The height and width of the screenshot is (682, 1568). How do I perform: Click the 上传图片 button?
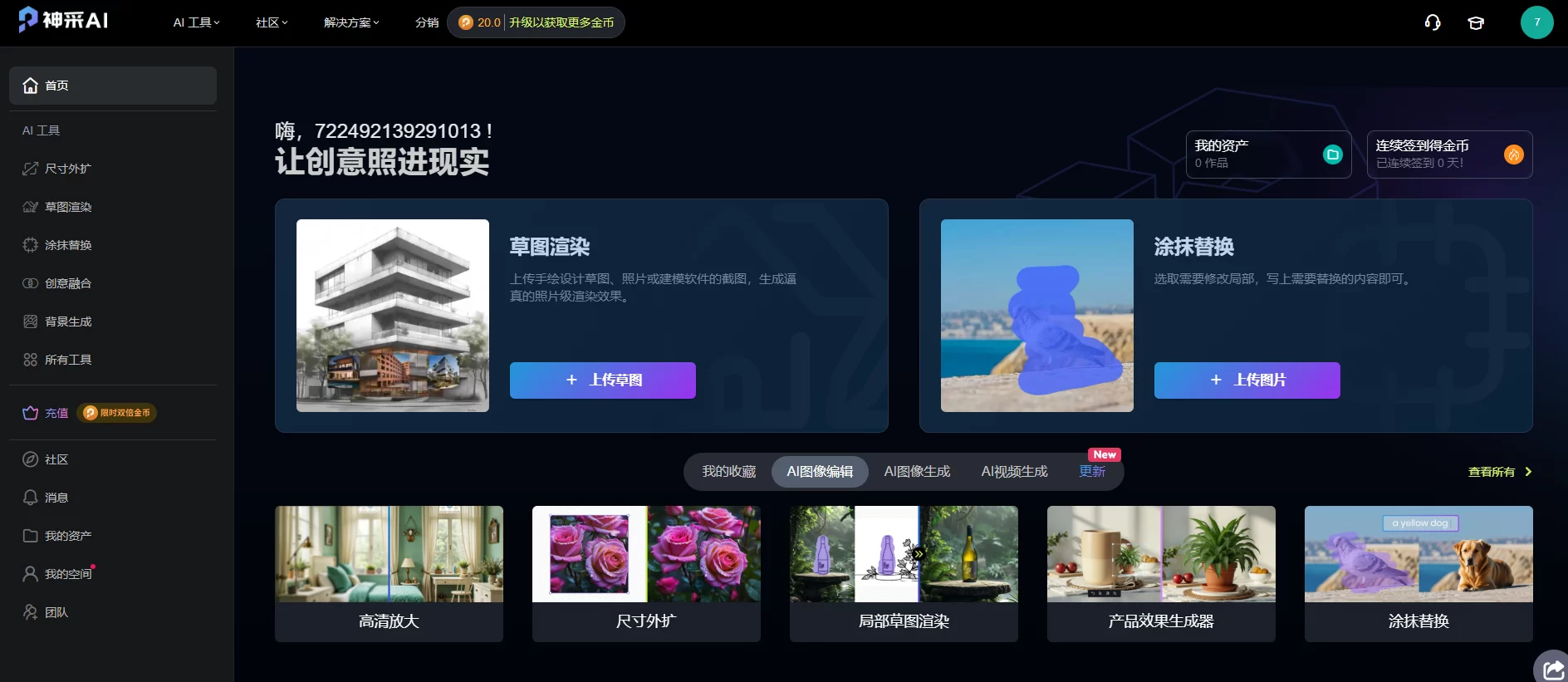tap(1247, 380)
